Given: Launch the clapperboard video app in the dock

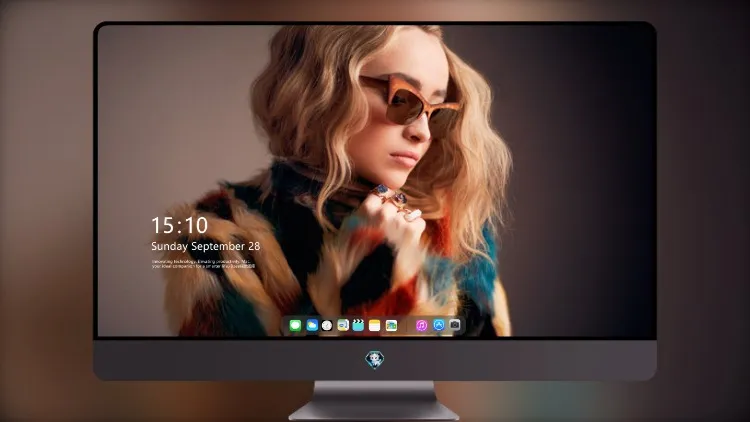Looking at the screenshot, I should pyautogui.click(x=358, y=326).
